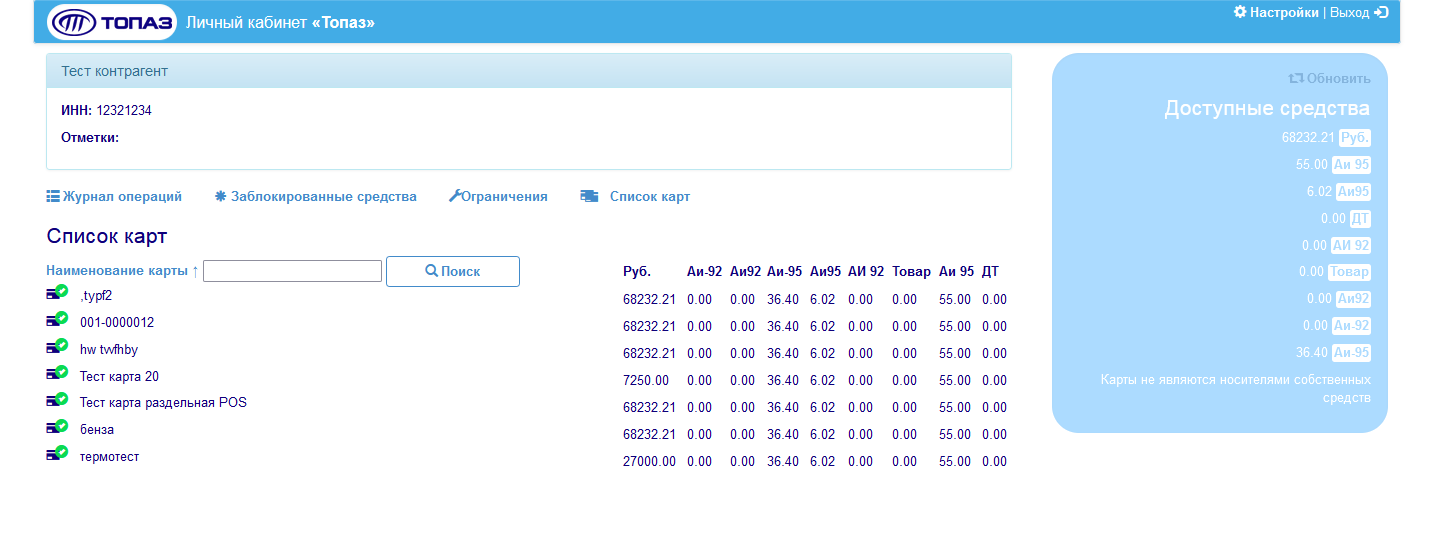Screen dimensions: 1437x536
Task: Click the list icon of Журнал операций
Action: [x=54, y=197]
